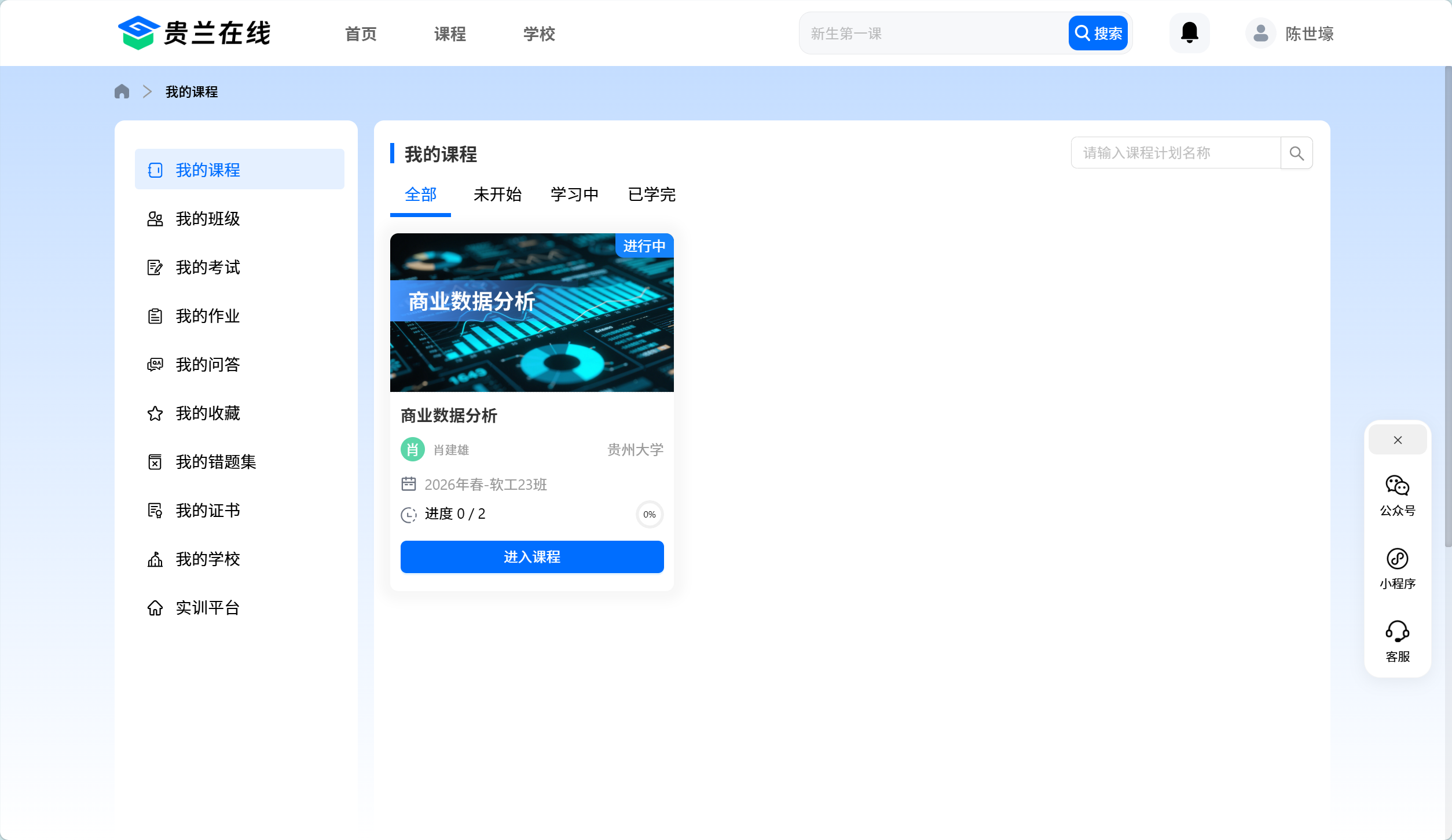The width and height of the screenshot is (1452, 840).
Task: Click the page vertical scrollbar
Action: [1448, 307]
